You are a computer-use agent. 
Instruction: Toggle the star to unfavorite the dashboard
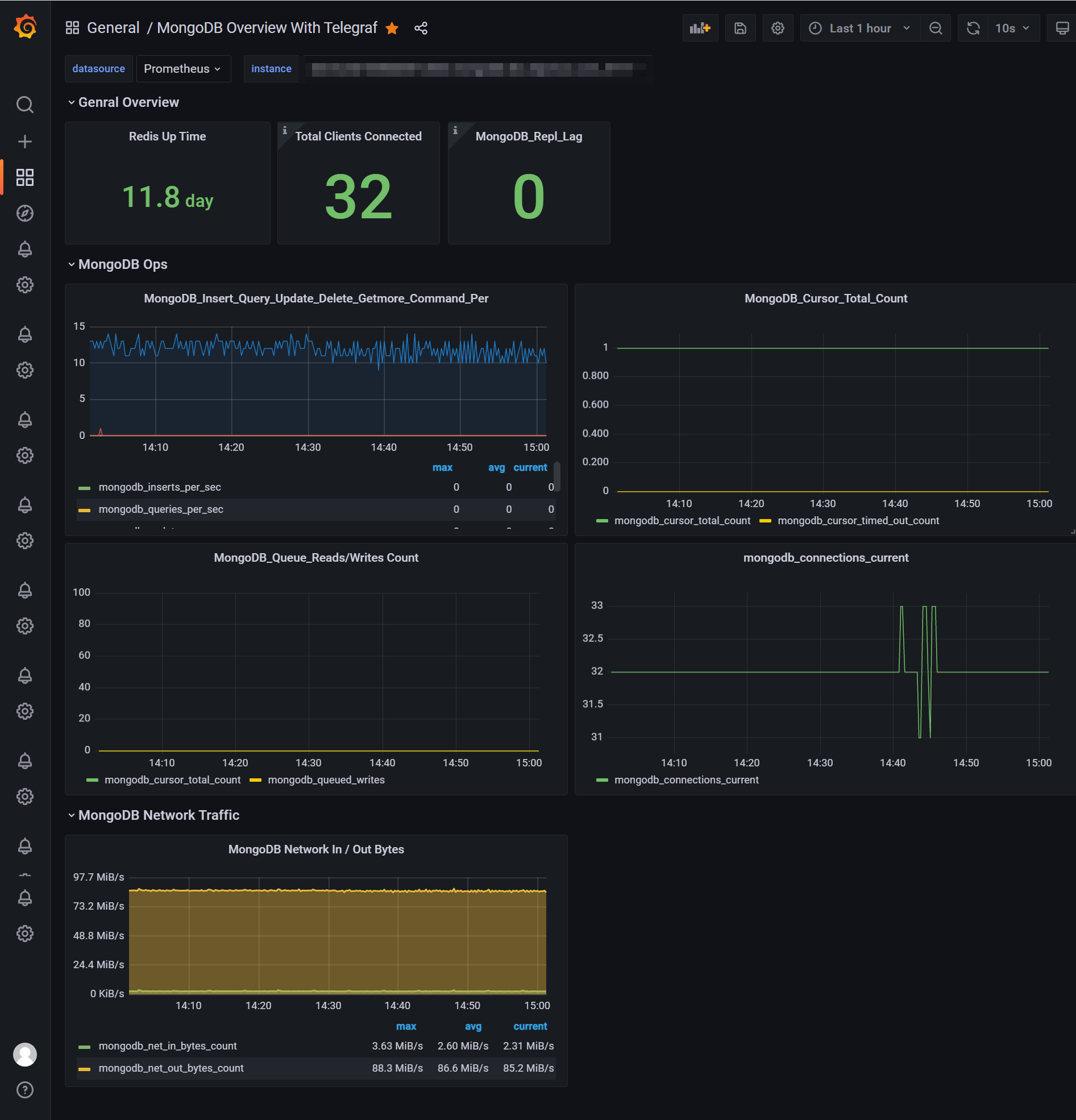coord(392,28)
